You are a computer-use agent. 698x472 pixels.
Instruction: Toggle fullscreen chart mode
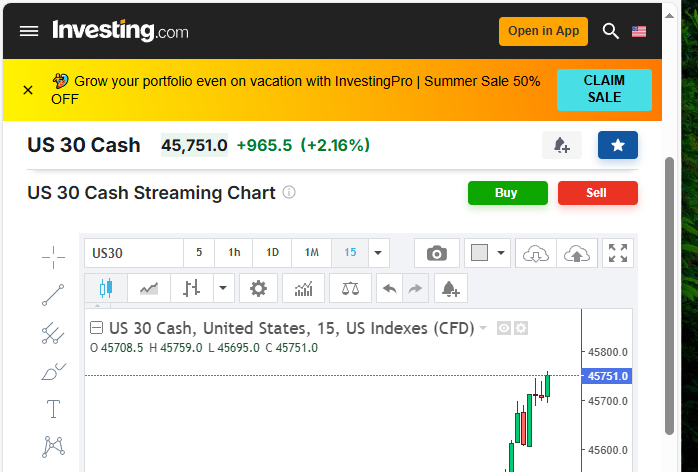[618, 253]
